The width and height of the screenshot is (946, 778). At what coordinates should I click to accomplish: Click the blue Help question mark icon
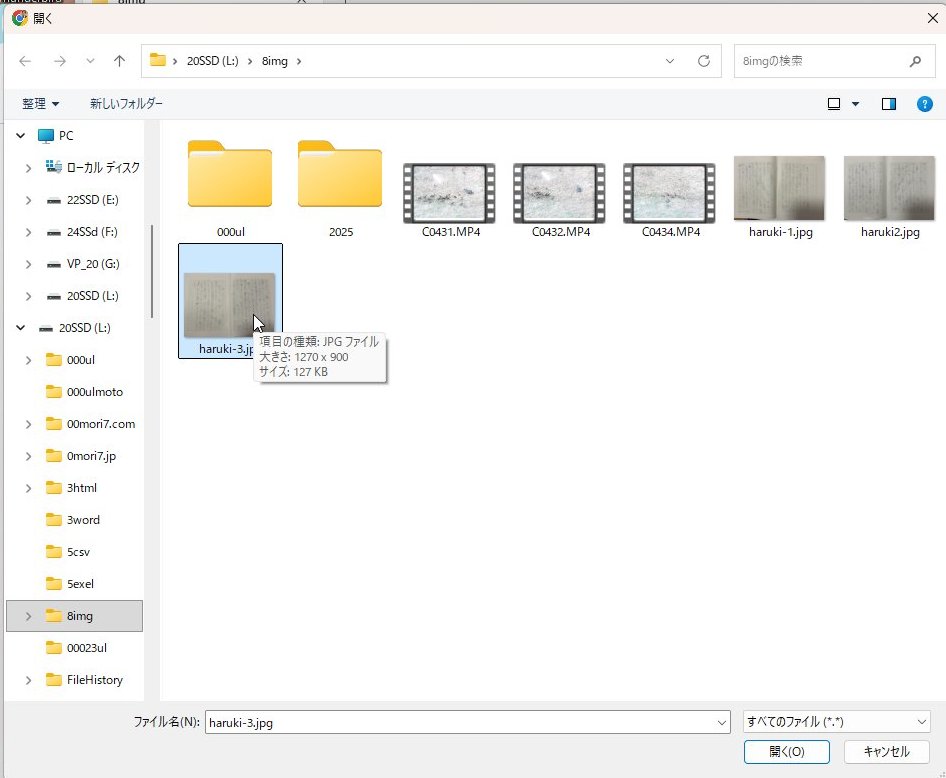tap(925, 103)
